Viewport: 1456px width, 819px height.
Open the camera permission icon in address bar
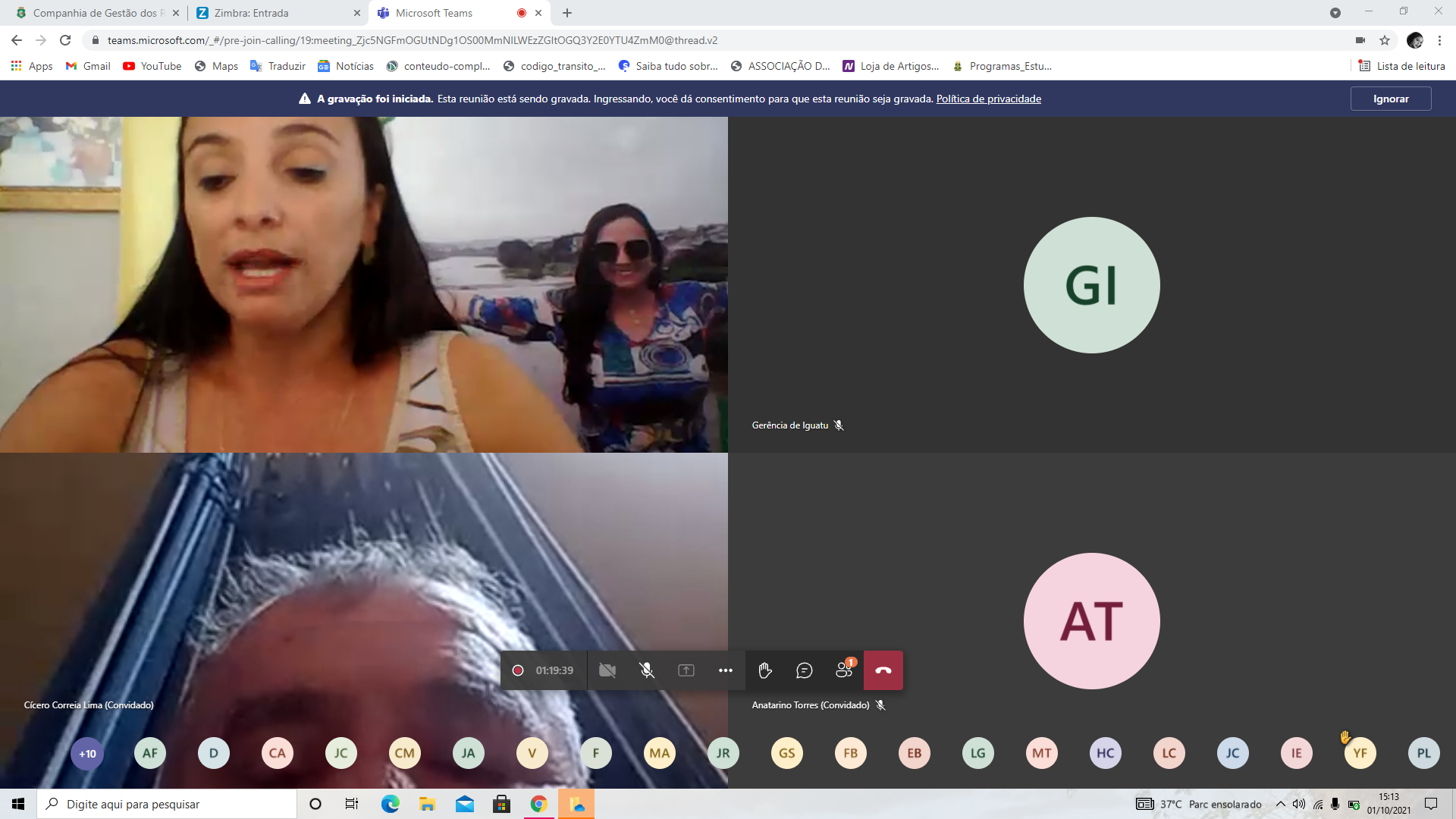(x=1360, y=40)
